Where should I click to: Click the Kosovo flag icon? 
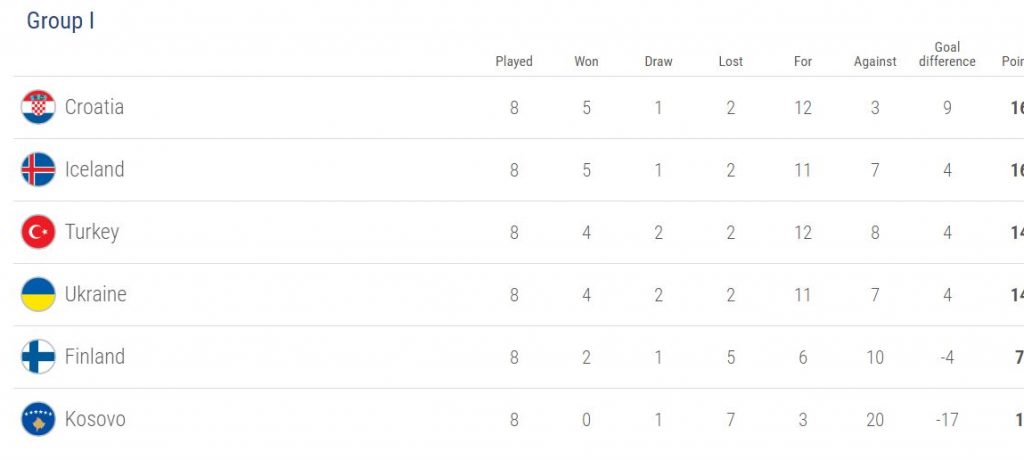click(38, 419)
